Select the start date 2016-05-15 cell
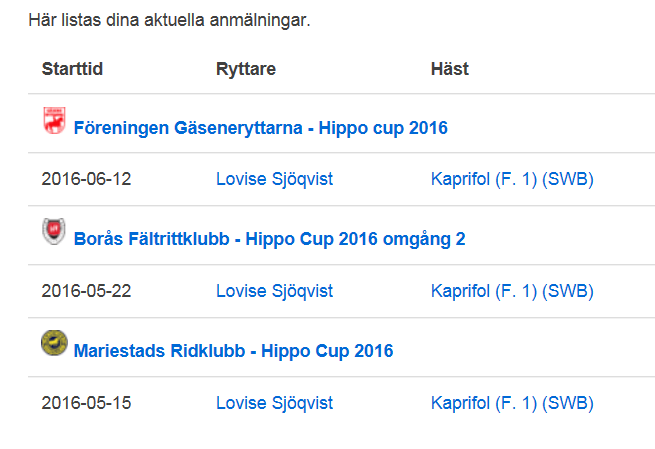This screenshot has height=449, width=655. click(x=86, y=403)
